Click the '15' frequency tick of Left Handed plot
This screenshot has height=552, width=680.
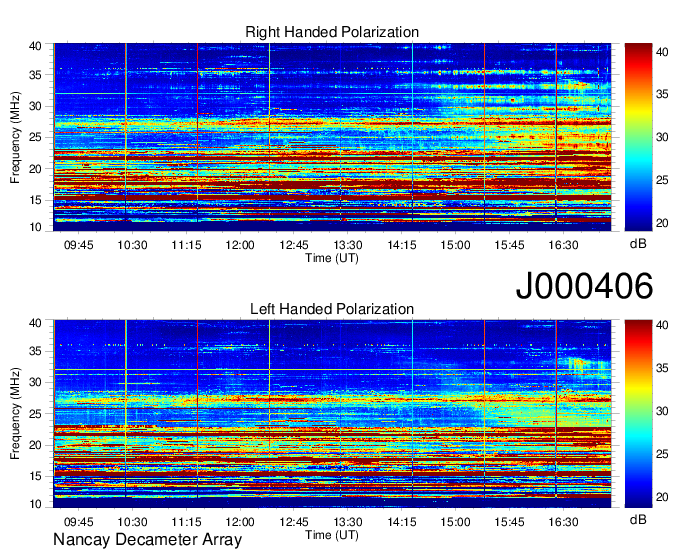[x=35, y=476]
